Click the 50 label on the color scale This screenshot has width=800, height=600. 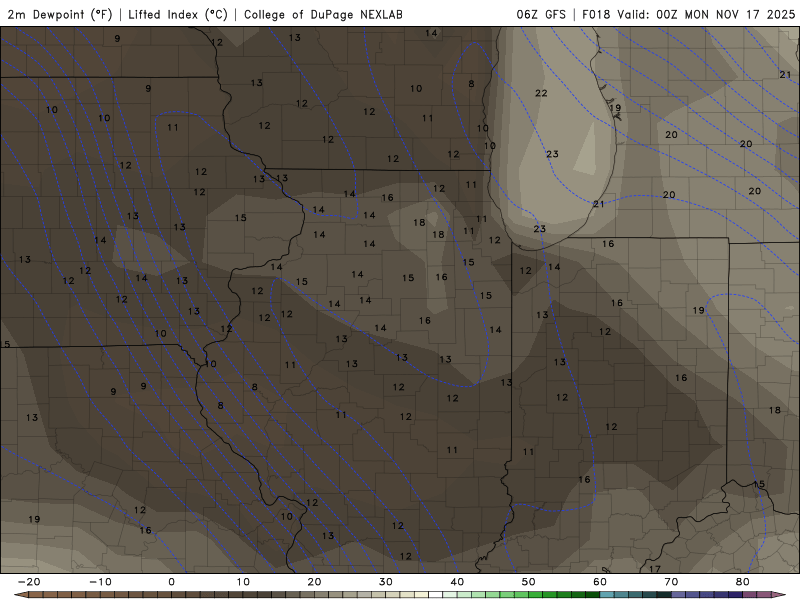pyautogui.click(x=529, y=582)
